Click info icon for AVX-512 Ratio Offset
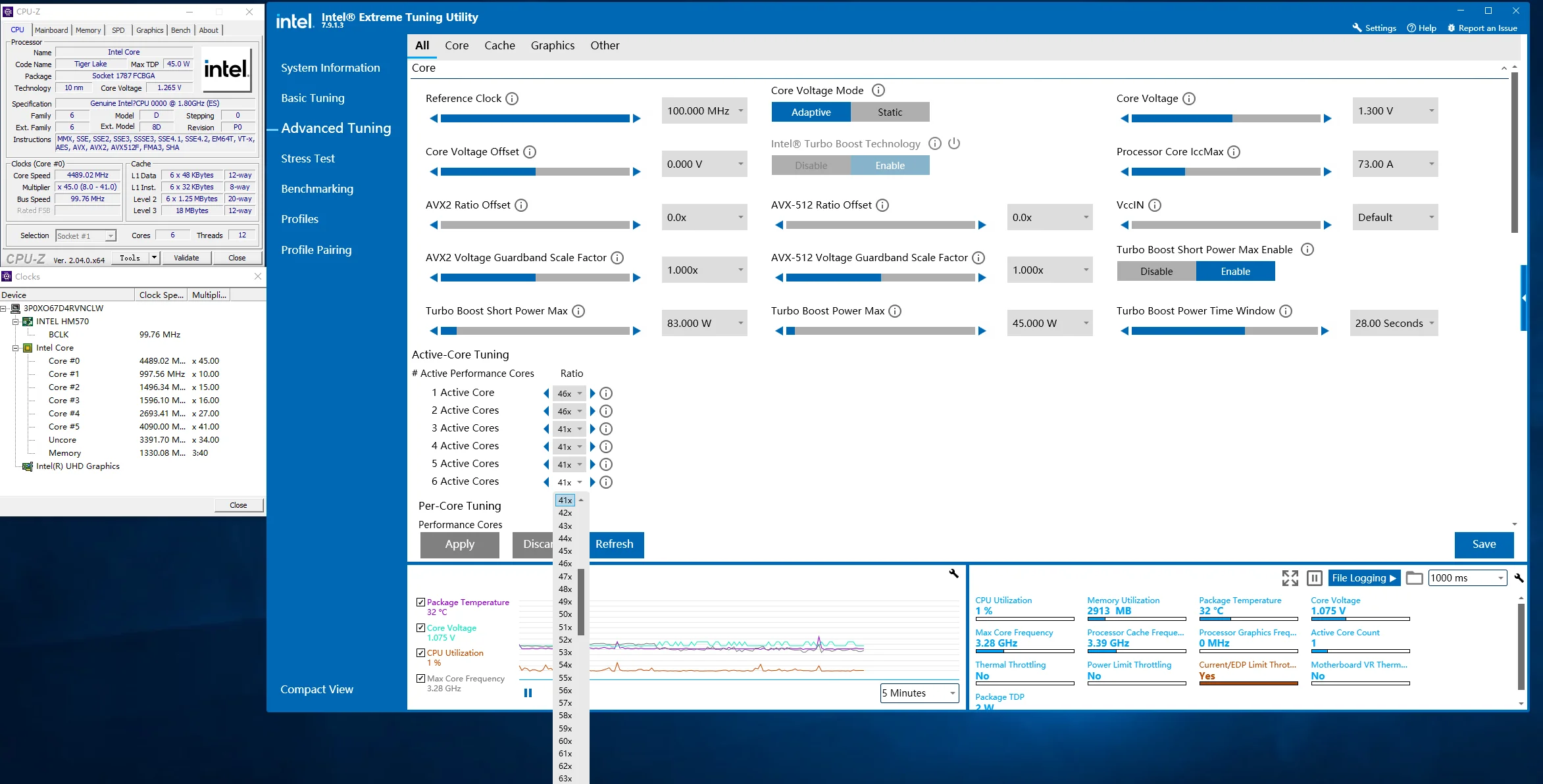Screen dimensions: 1543x784 882,205
